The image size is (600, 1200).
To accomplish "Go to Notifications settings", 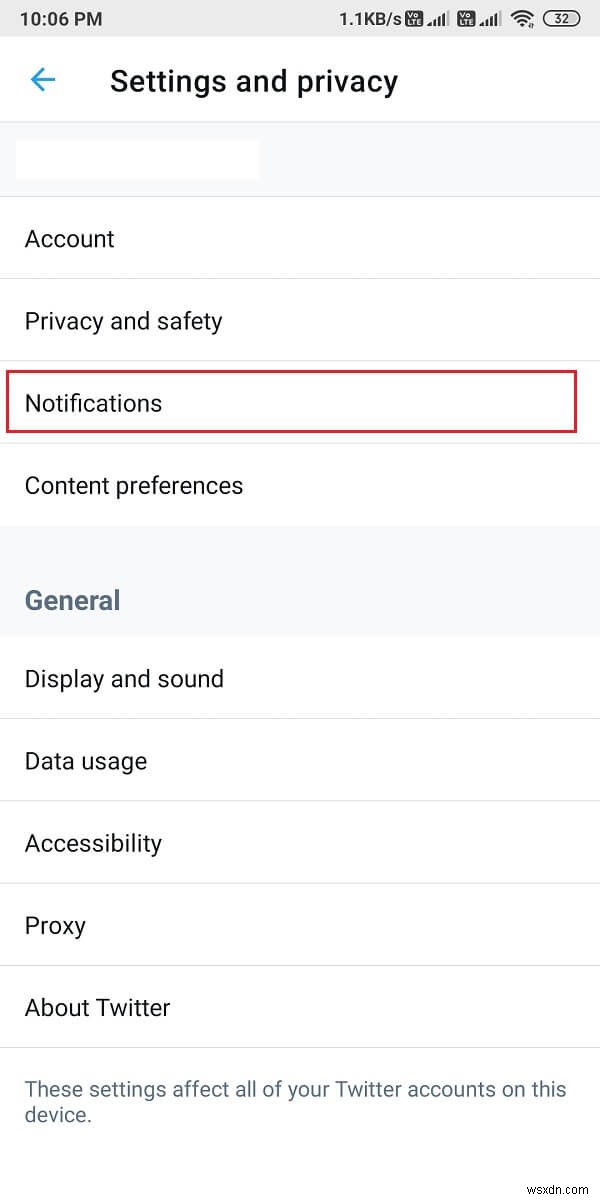I will coord(93,403).
